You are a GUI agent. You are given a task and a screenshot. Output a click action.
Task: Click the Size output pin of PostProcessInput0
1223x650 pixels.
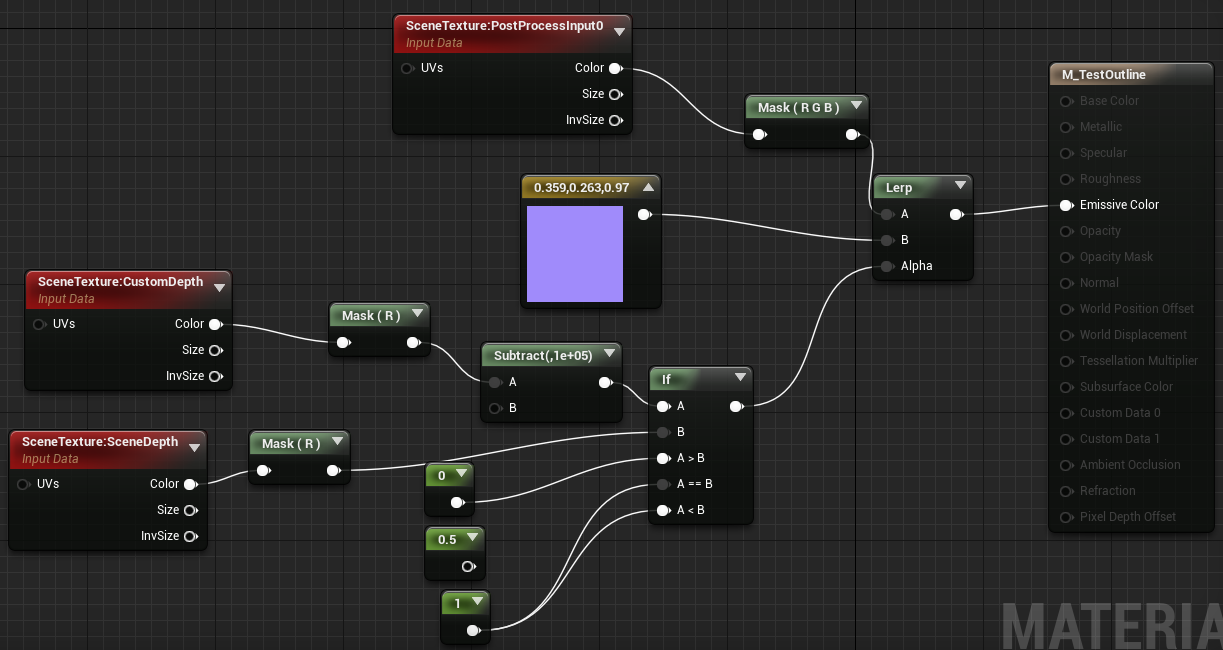(616, 94)
